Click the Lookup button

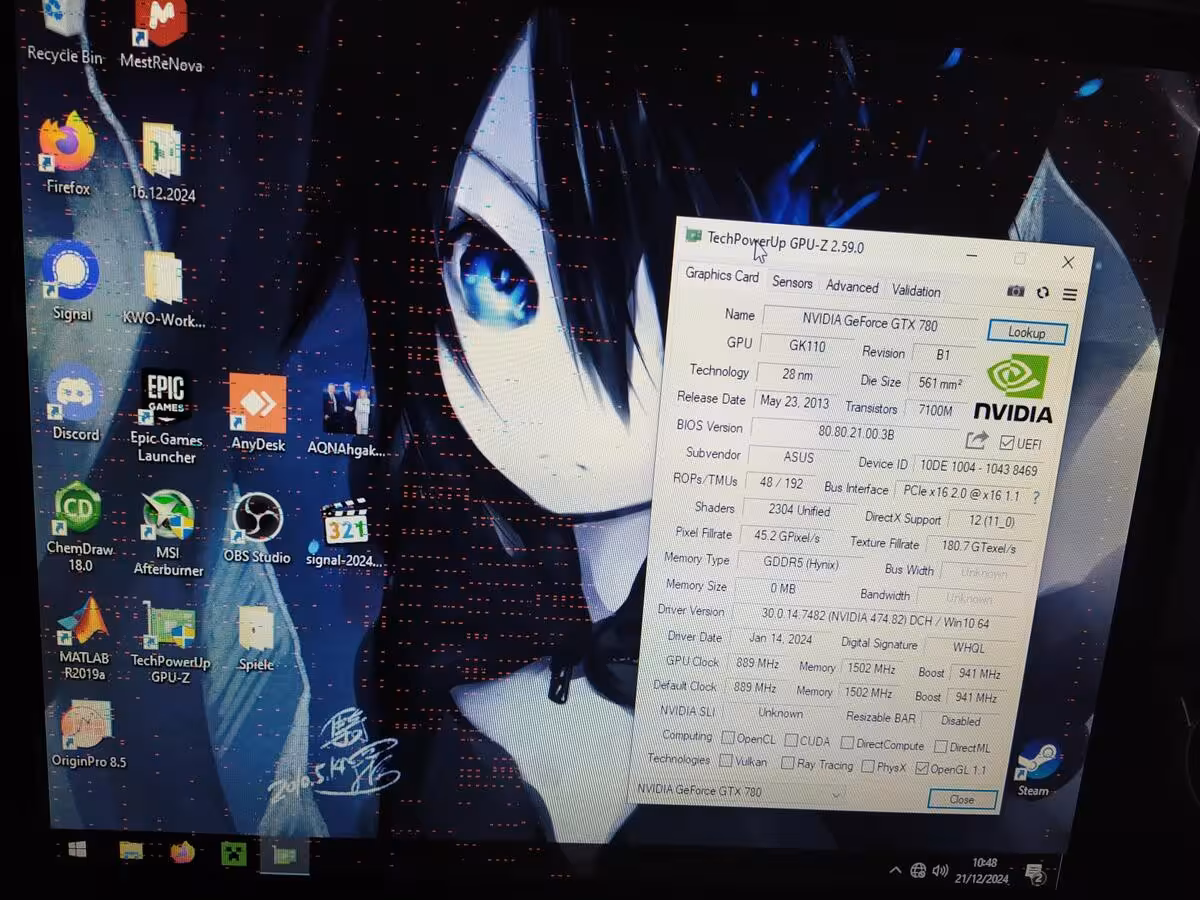(1026, 333)
